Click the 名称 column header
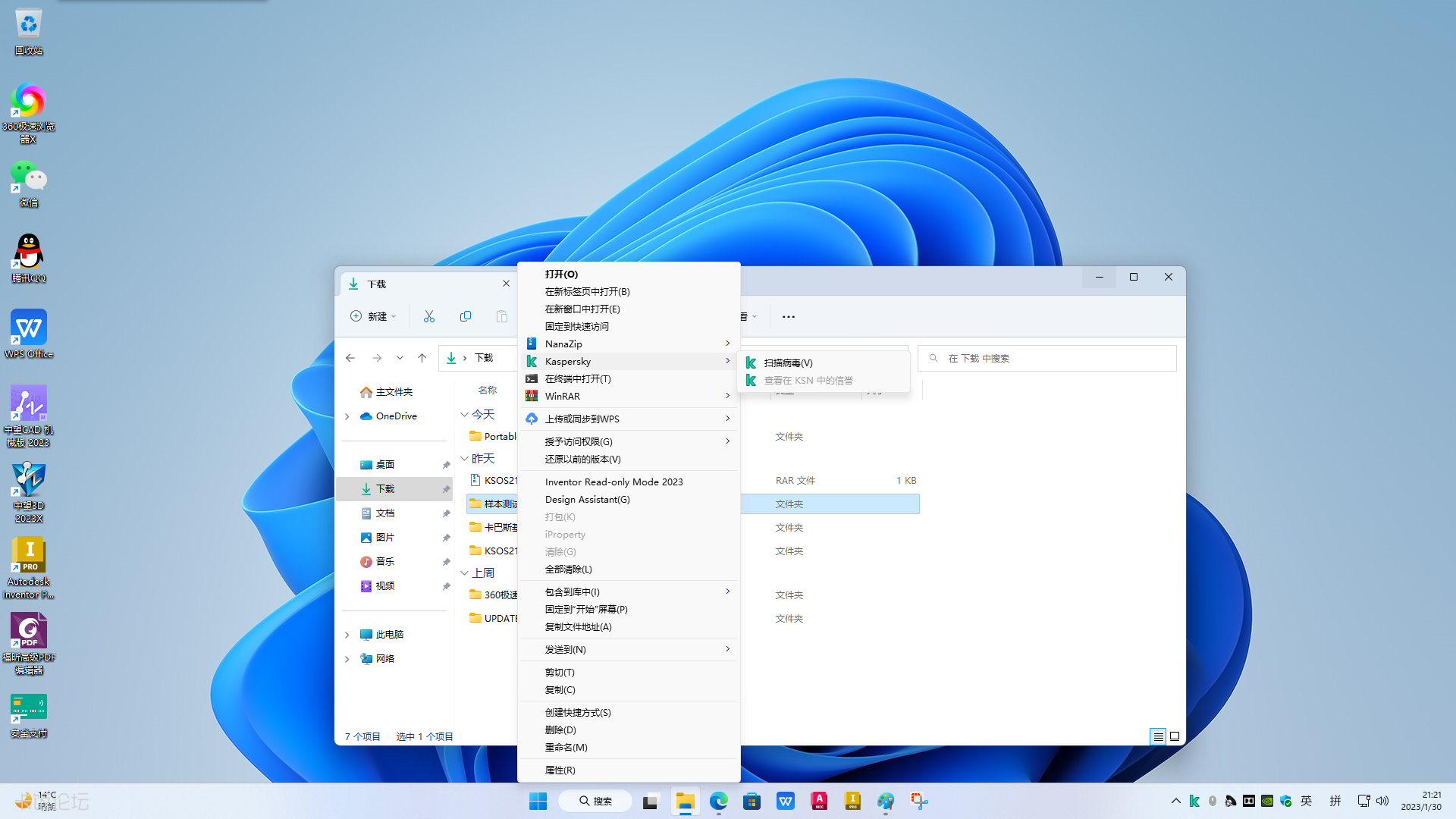 (x=488, y=391)
